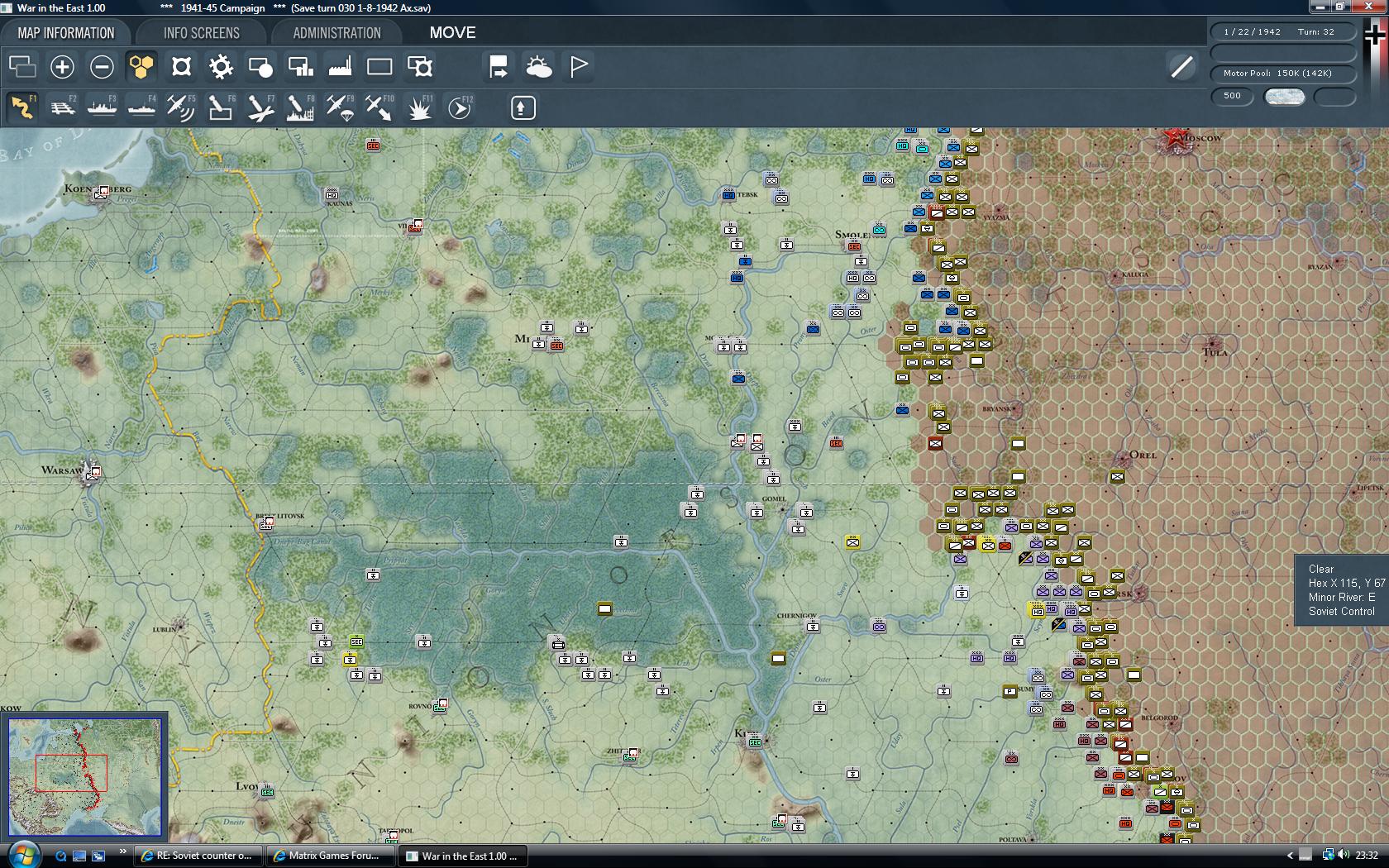Click the Warsaw city marker on map
Screen dimensions: 1389x868
coord(93,473)
